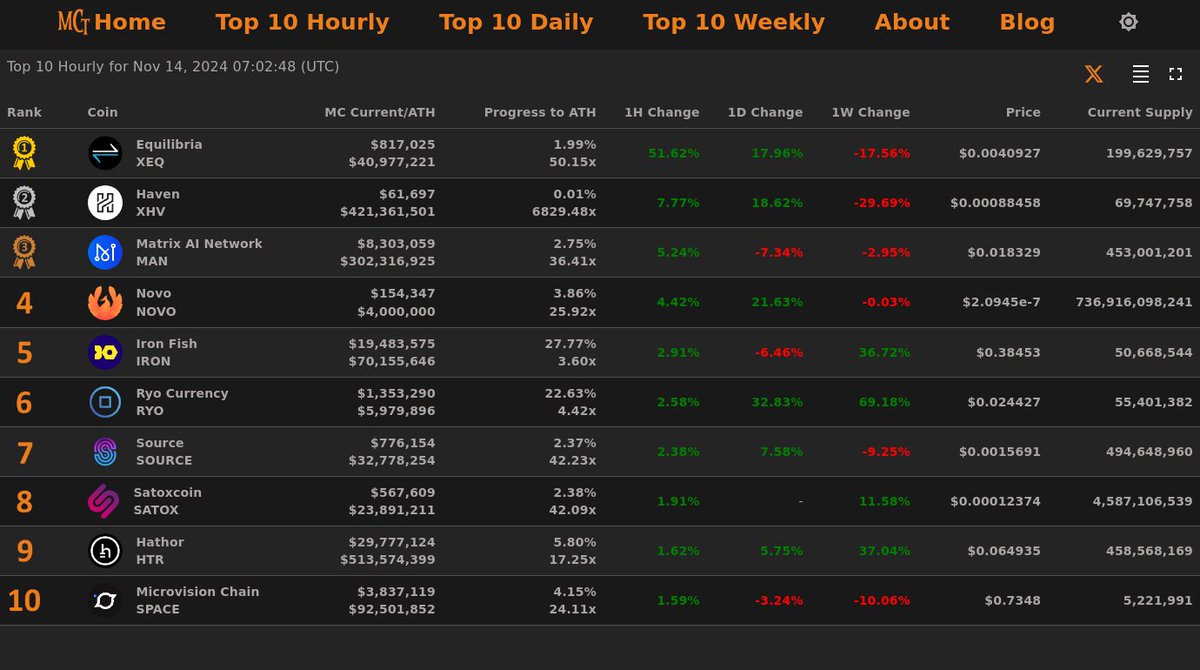Click the Hathor coin logo
Screen dimensions: 1200x670
(105, 551)
